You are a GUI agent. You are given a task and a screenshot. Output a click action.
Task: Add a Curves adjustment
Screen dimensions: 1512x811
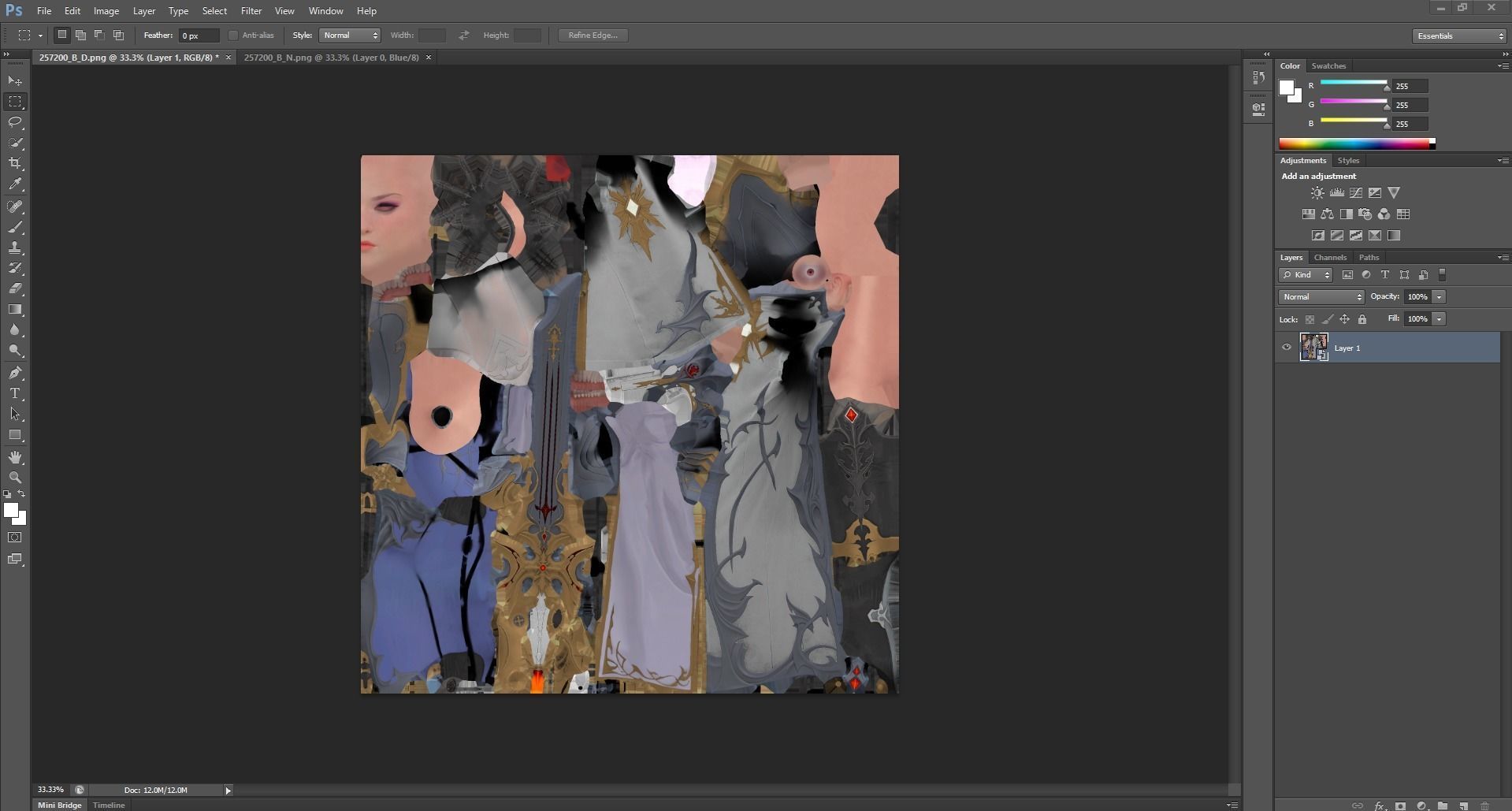click(x=1356, y=193)
